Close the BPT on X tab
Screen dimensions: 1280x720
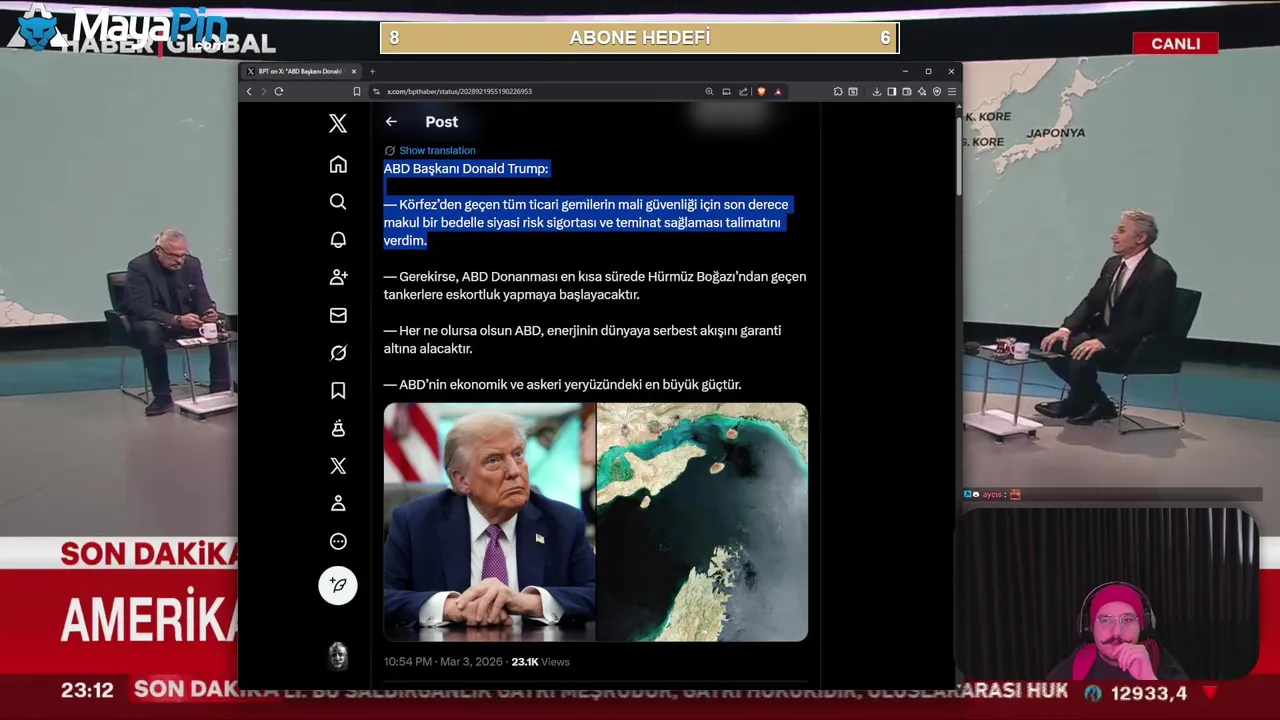[x=353, y=71]
